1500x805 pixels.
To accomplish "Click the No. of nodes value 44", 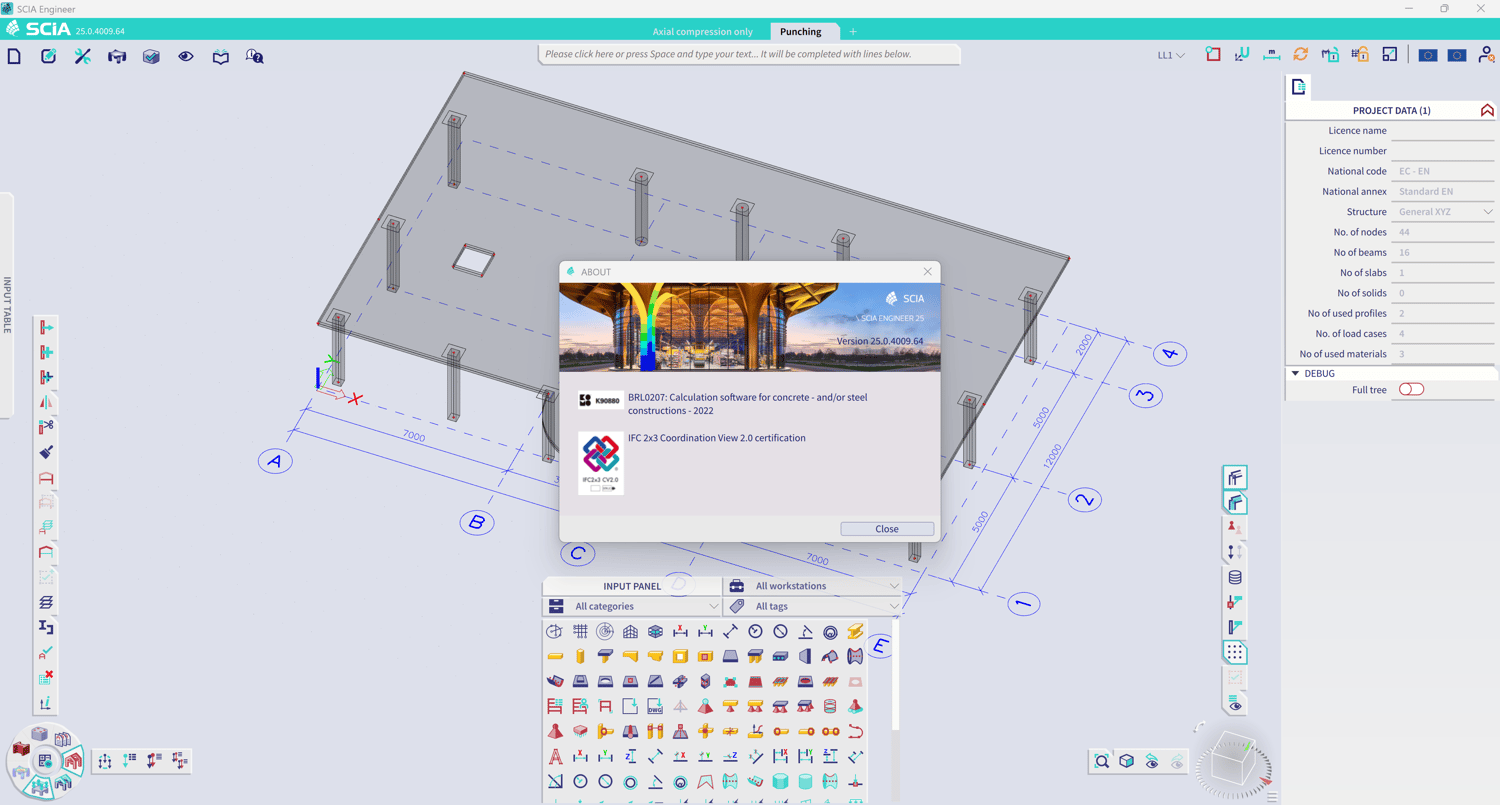I will [1444, 232].
